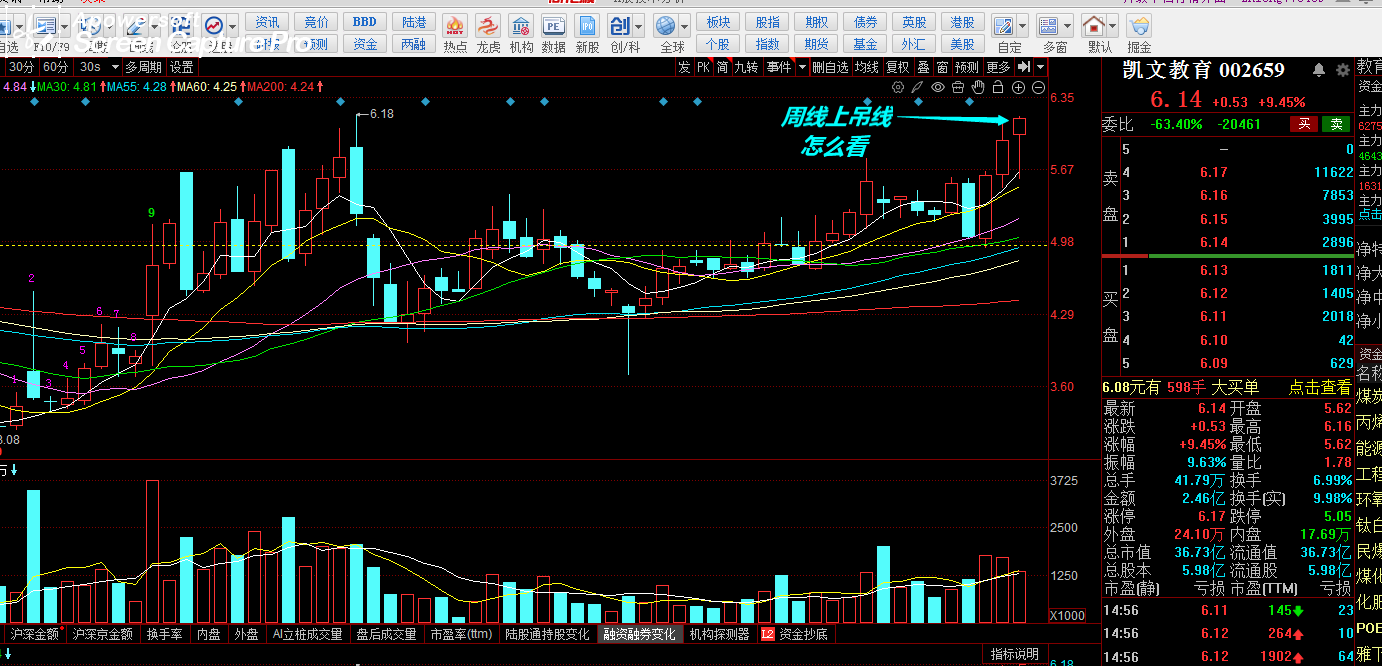Zoom out chart with minus icon

[x=1038, y=88]
